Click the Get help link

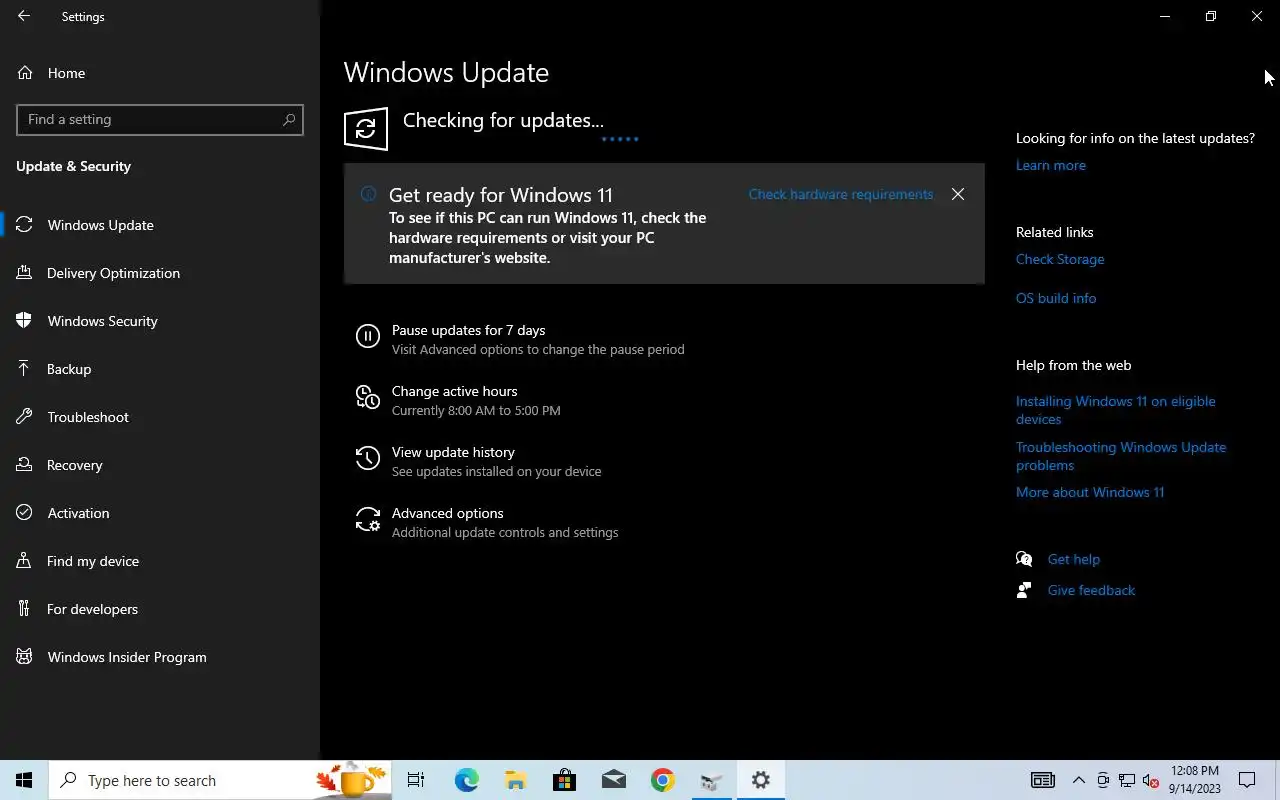click(1073, 559)
